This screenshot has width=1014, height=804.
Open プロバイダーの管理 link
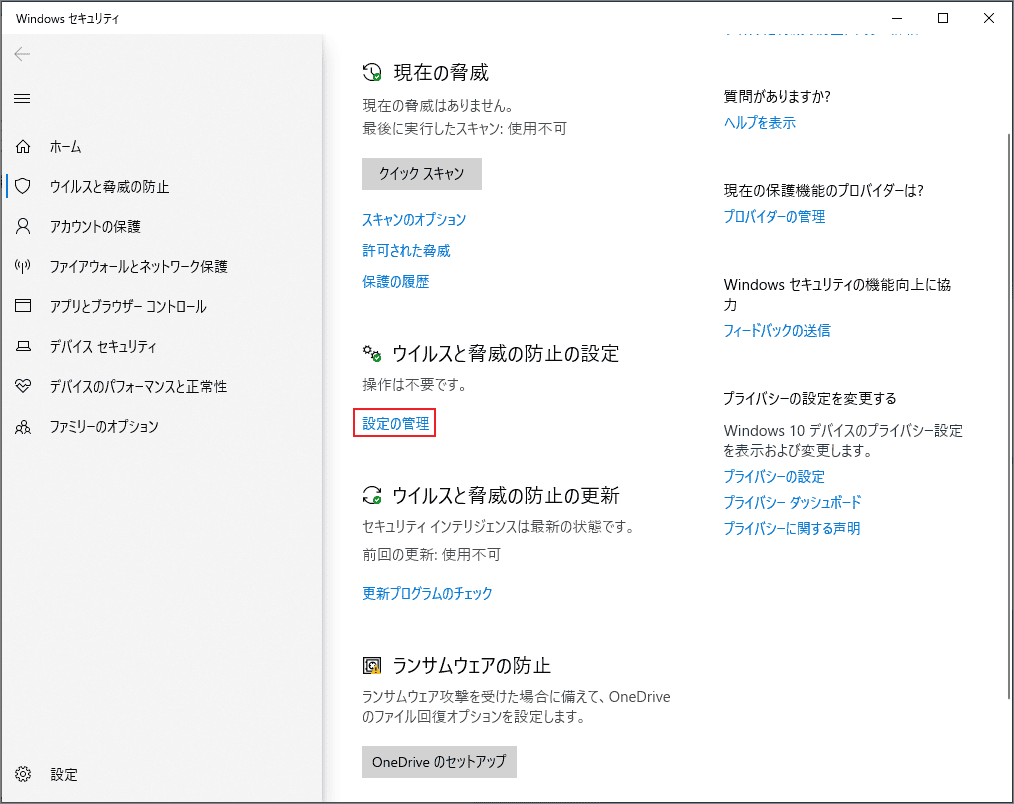(774, 216)
